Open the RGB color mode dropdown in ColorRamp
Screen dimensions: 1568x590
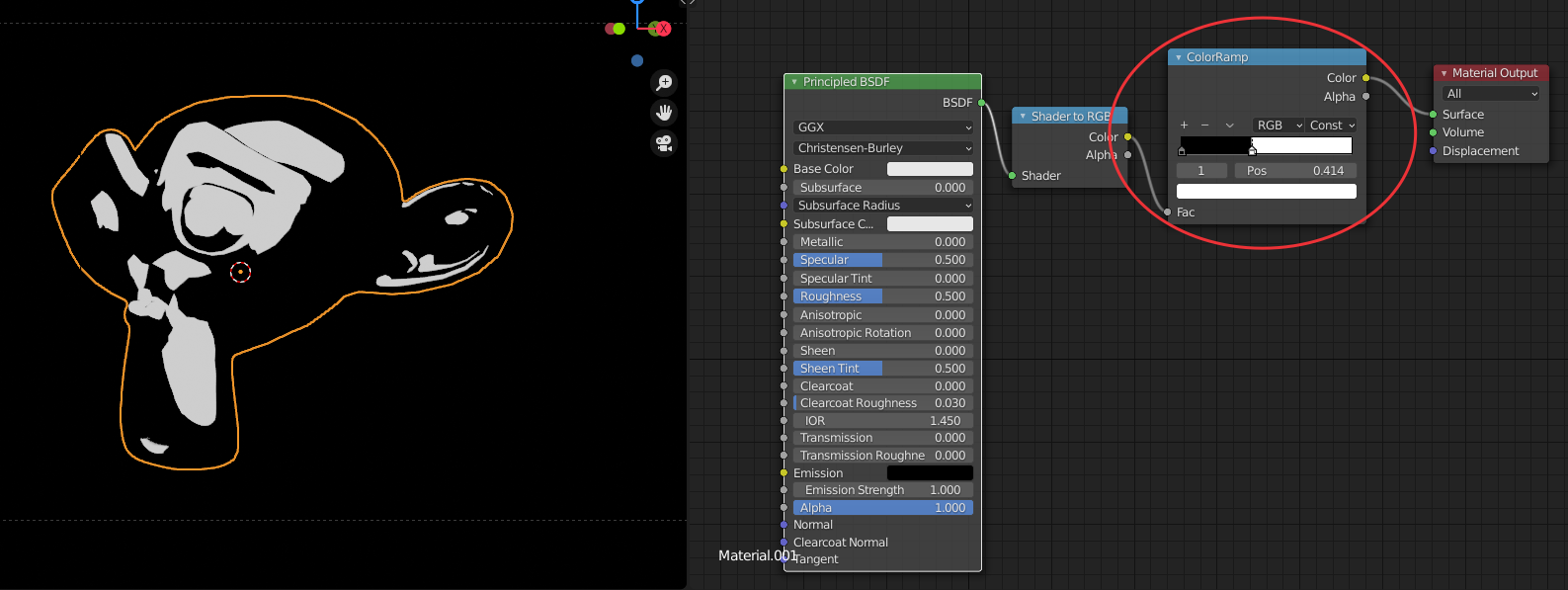(1279, 126)
